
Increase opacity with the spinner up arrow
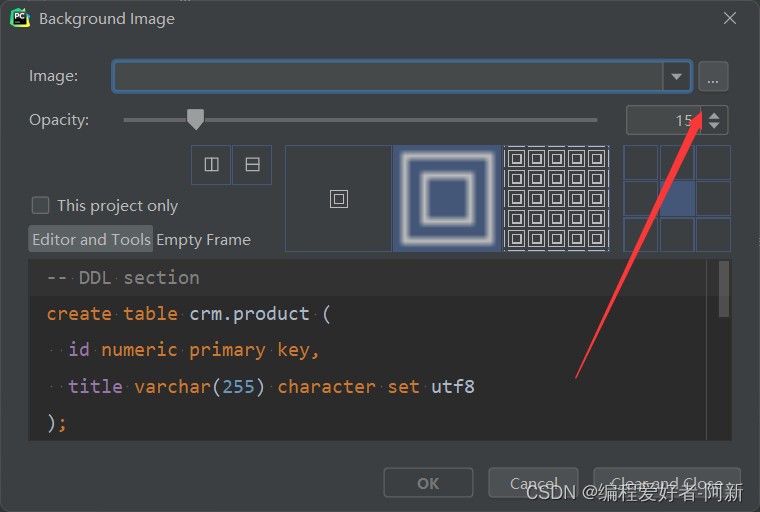pos(714,114)
